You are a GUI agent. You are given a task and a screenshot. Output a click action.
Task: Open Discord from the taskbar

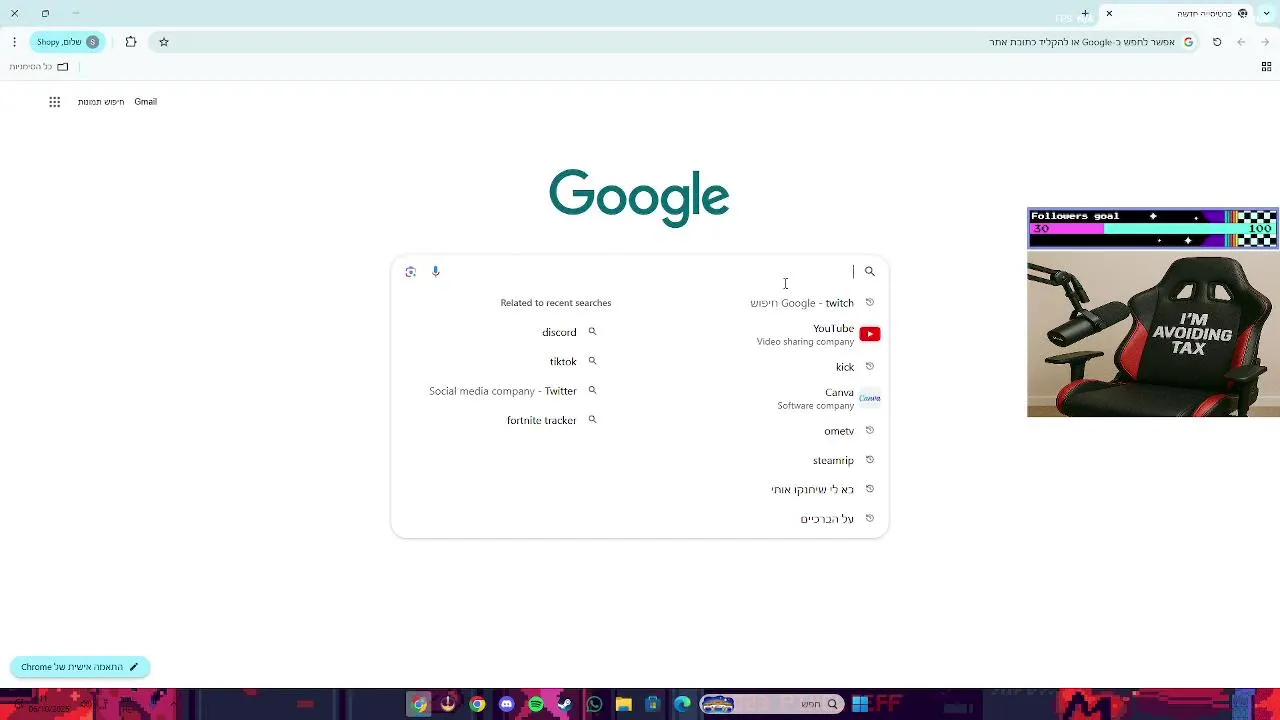click(x=507, y=705)
